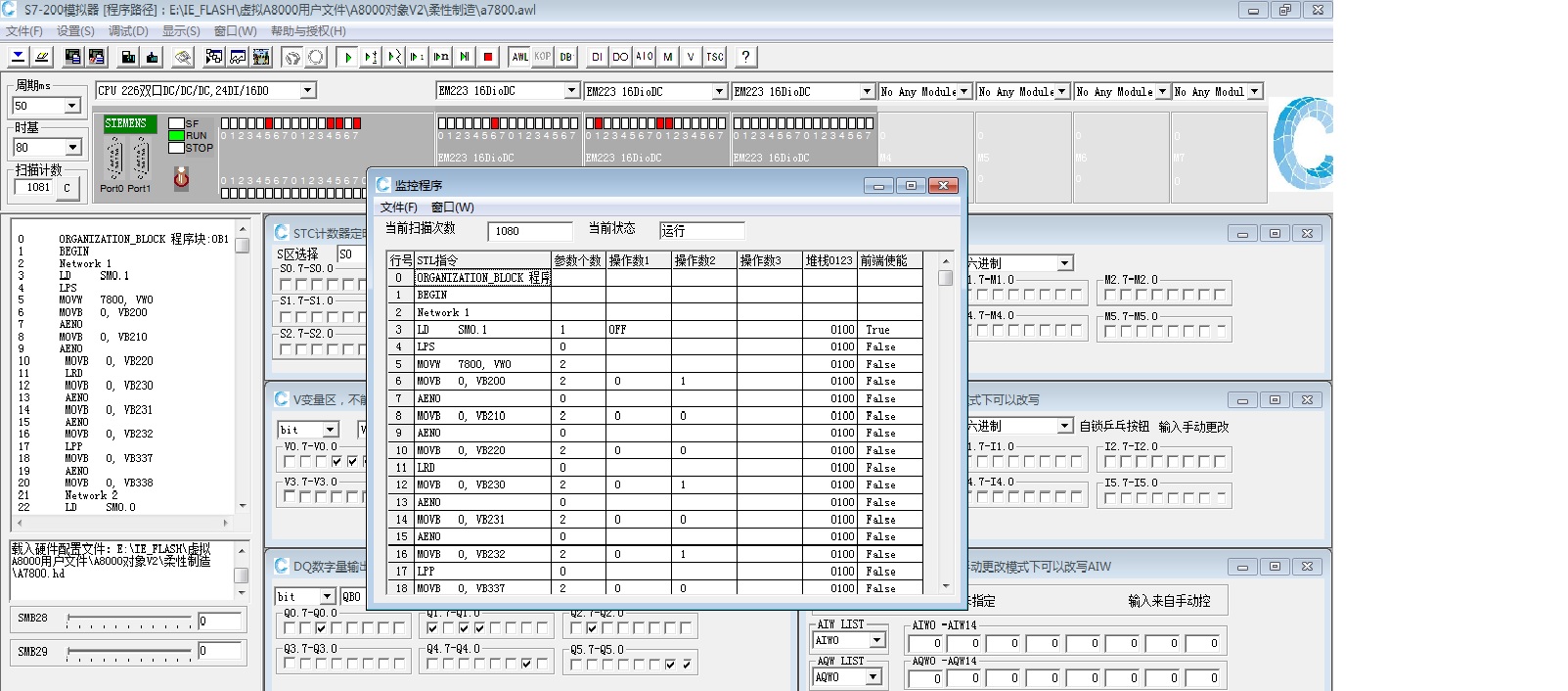This screenshot has width=1568, height=691.
Task: Open the 时基 dropdown showing 80
Action: [71, 148]
